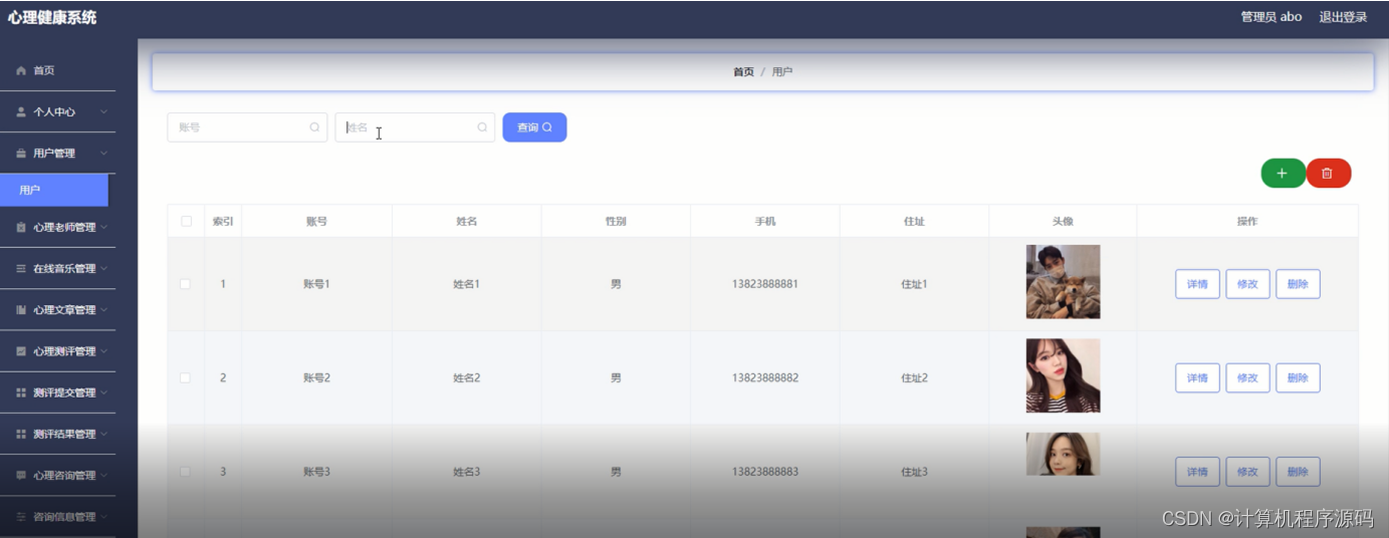Image resolution: width=1389 pixels, height=538 pixels.
Task: Click the grid icon beside 测评提交管理
Action: pyautogui.click(x=21, y=393)
